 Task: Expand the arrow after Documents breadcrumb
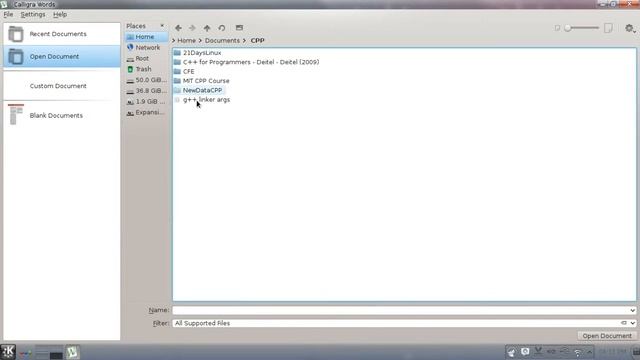pyautogui.click(x=244, y=40)
